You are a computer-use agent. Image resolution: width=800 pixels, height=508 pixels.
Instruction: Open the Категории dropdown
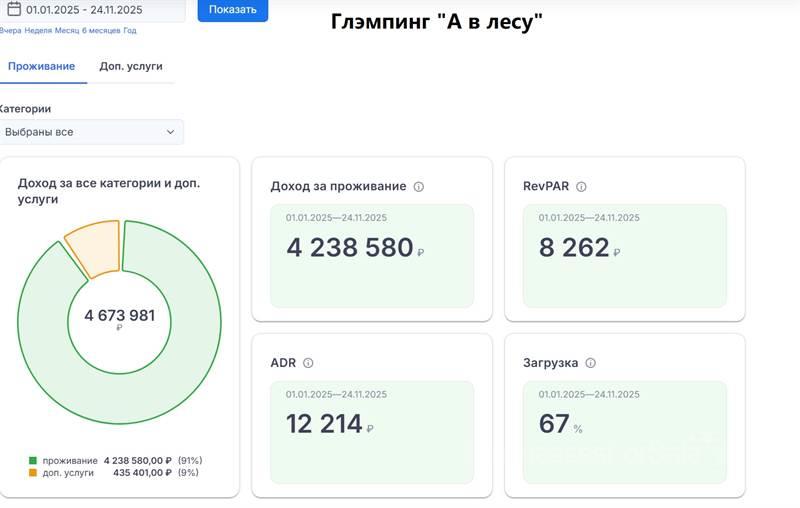click(x=90, y=132)
